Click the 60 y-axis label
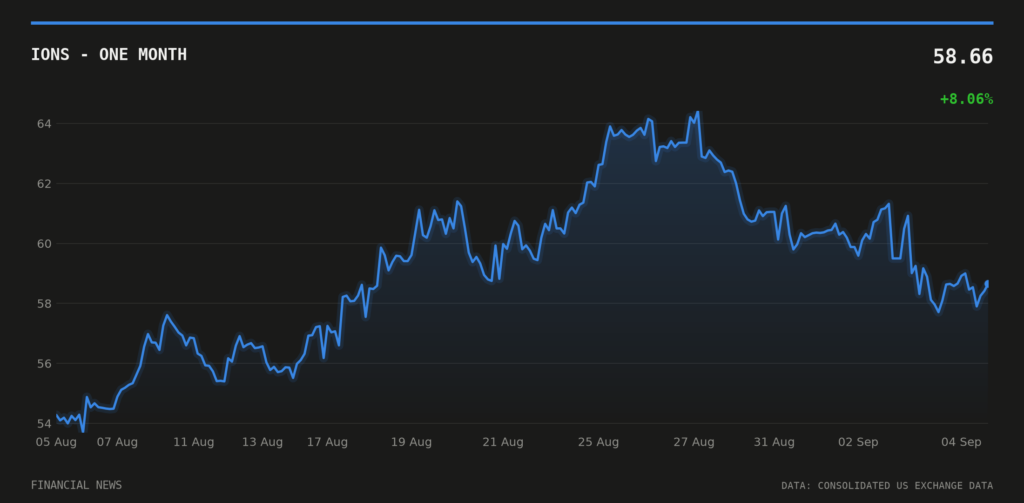Image resolution: width=1024 pixels, height=503 pixels. [x=44, y=244]
